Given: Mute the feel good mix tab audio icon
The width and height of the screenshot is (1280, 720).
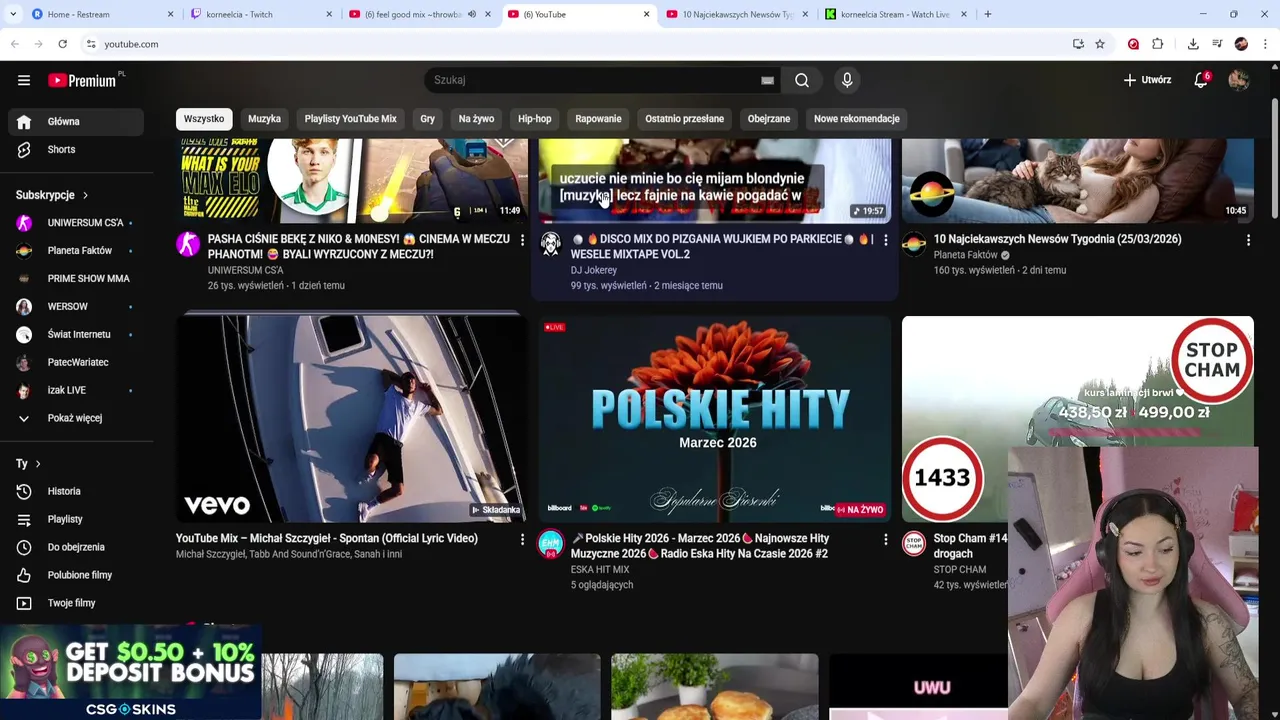Looking at the screenshot, I should tap(472, 14).
